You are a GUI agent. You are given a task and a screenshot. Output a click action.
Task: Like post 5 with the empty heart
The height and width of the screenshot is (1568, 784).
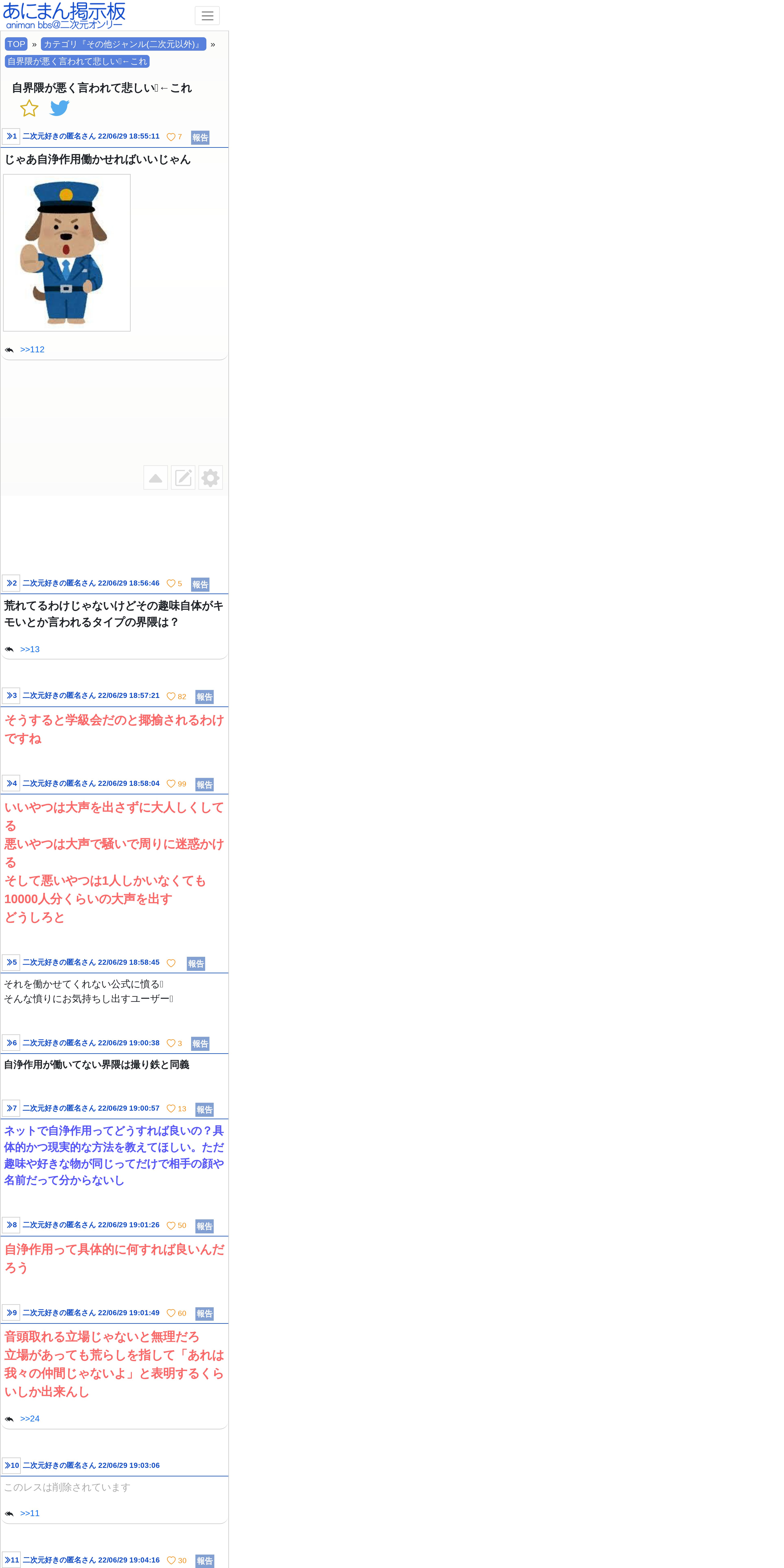171,963
